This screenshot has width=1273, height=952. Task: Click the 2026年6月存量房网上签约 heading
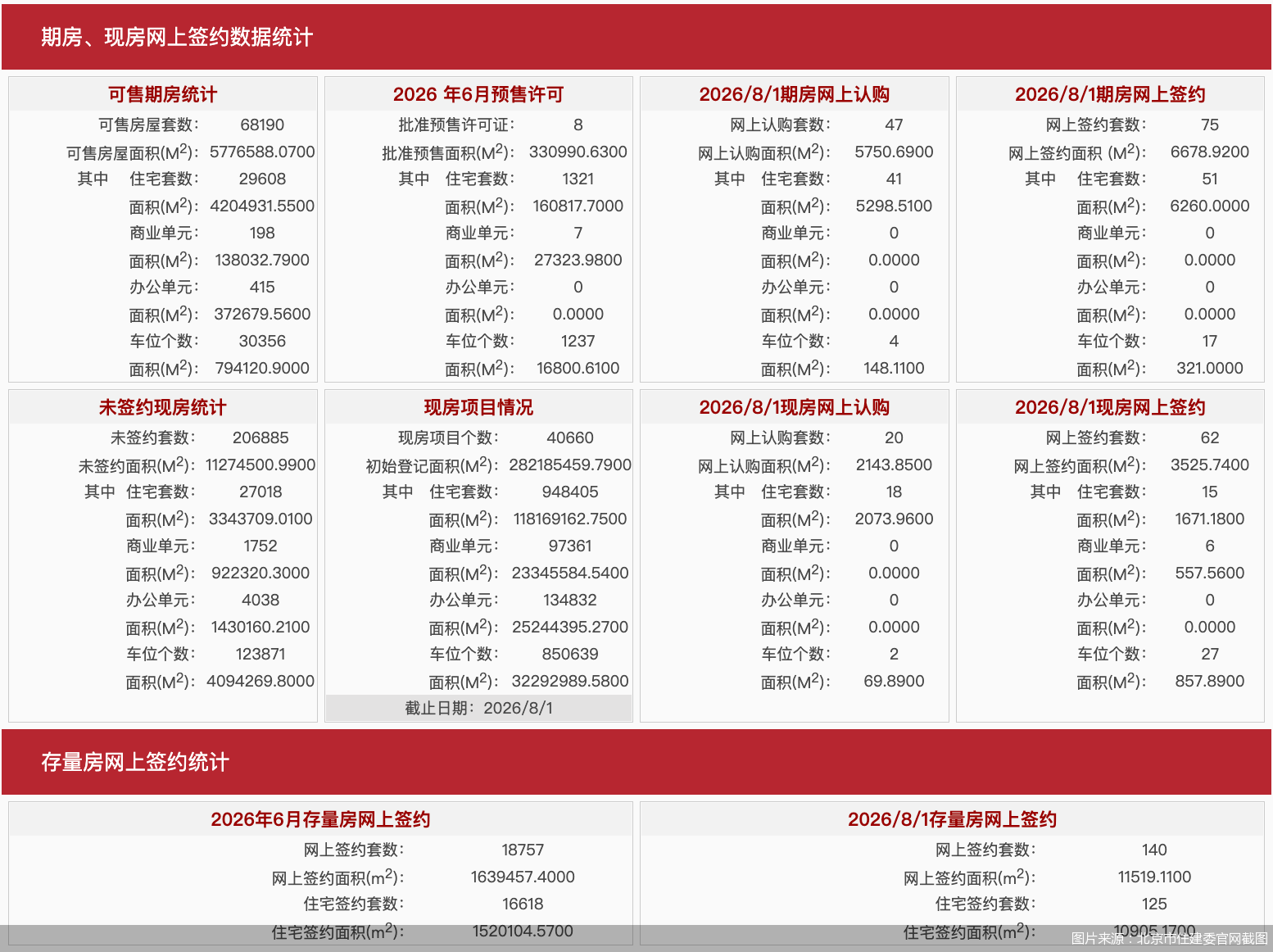point(320,819)
